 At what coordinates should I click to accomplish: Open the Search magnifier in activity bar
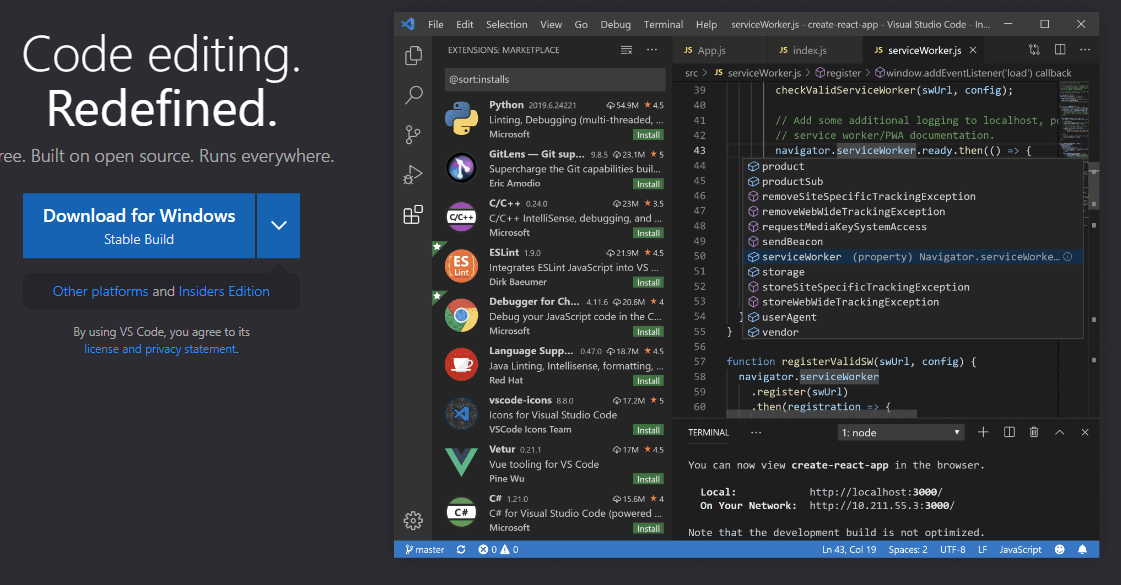coord(413,95)
